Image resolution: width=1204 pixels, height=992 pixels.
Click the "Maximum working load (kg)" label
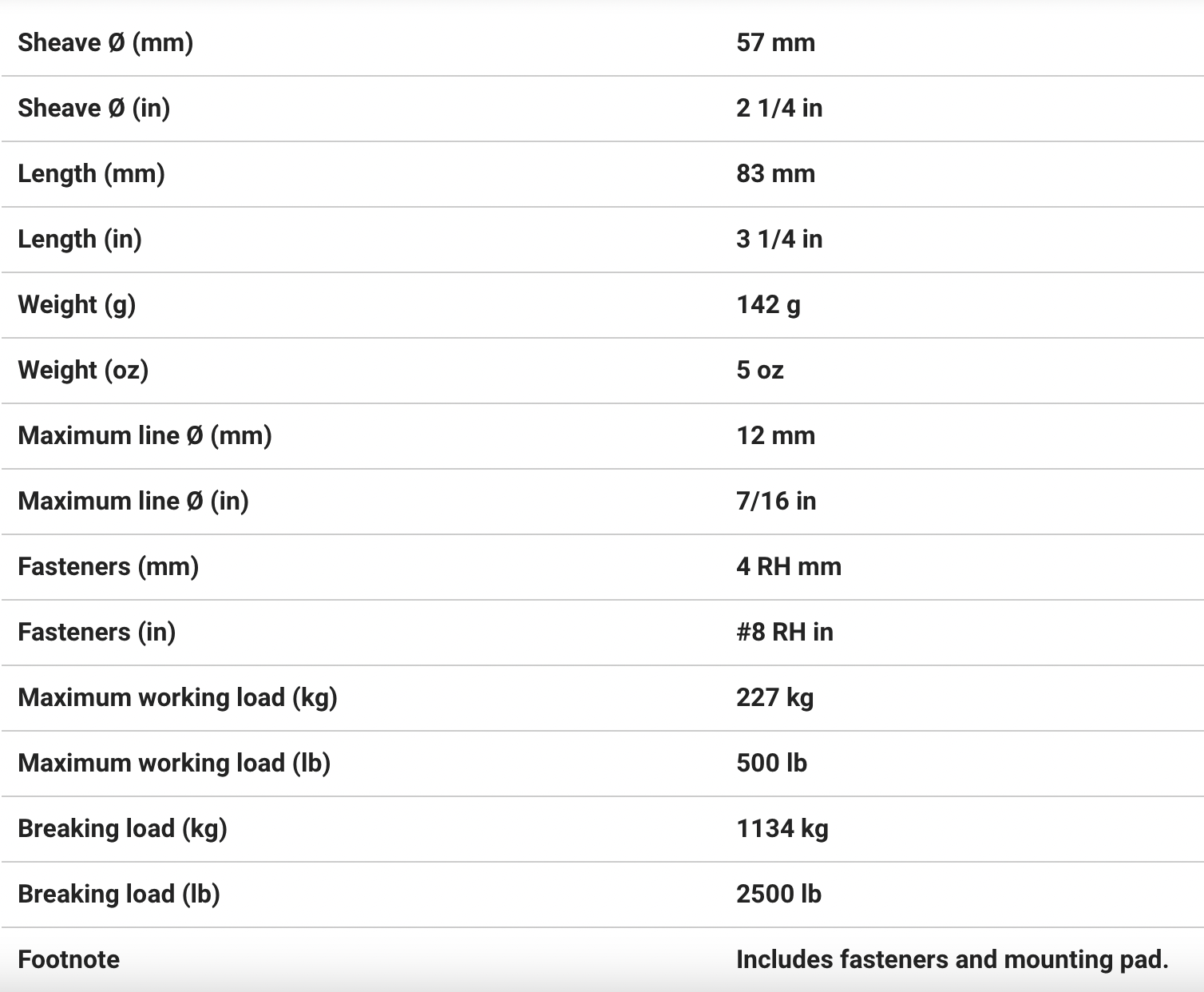coord(177,697)
